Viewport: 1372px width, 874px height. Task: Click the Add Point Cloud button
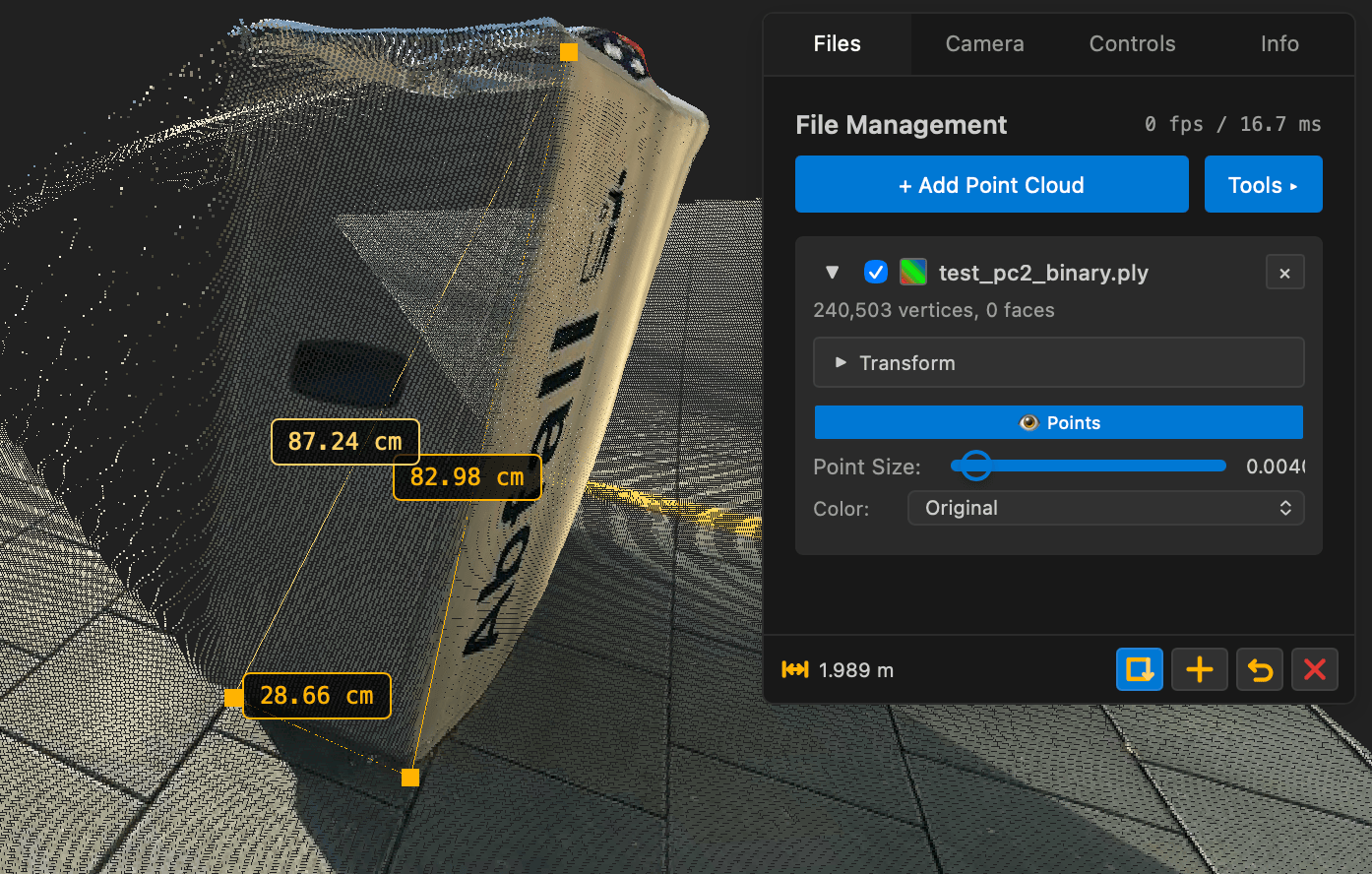point(991,184)
